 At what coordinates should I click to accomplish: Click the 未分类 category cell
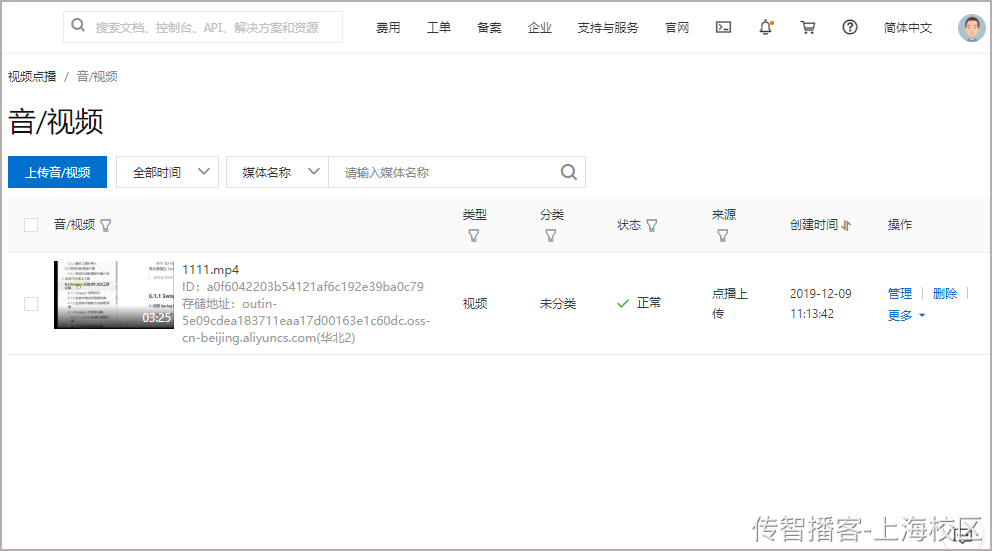point(558,304)
